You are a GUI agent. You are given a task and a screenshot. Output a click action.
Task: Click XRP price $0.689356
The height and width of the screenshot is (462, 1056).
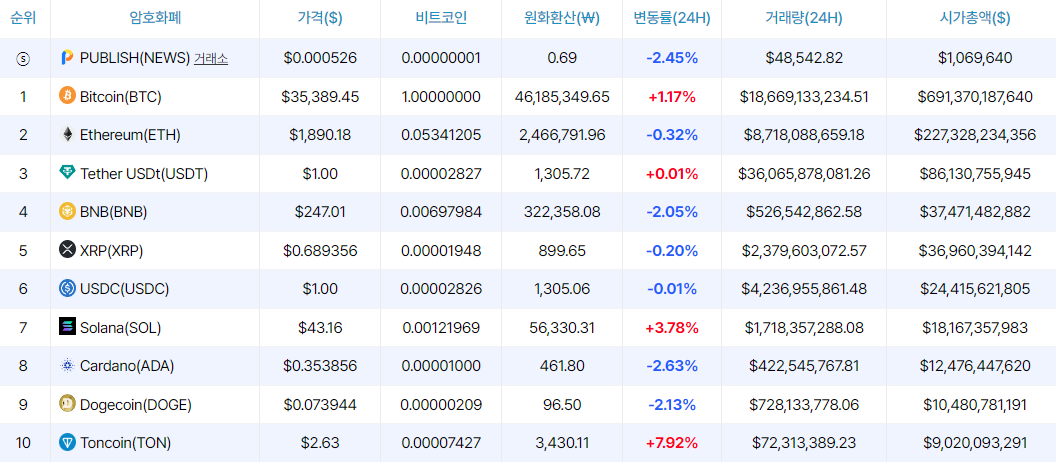click(x=320, y=251)
